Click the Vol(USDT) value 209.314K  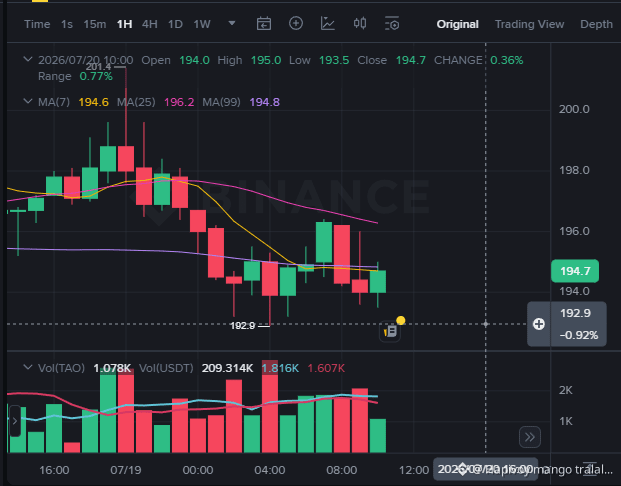[227, 368]
